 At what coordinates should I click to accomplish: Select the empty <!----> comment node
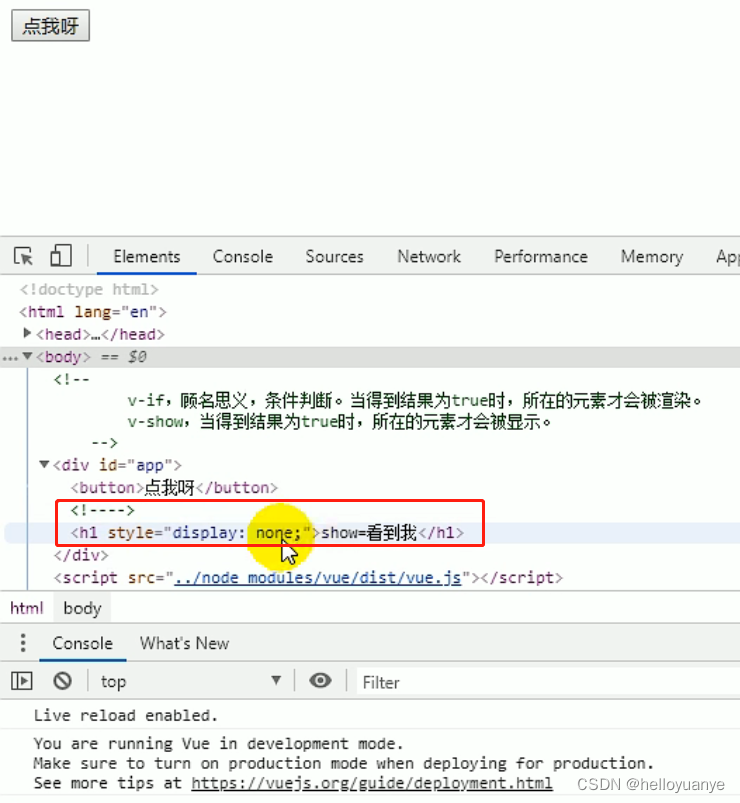click(x=102, y=510)
